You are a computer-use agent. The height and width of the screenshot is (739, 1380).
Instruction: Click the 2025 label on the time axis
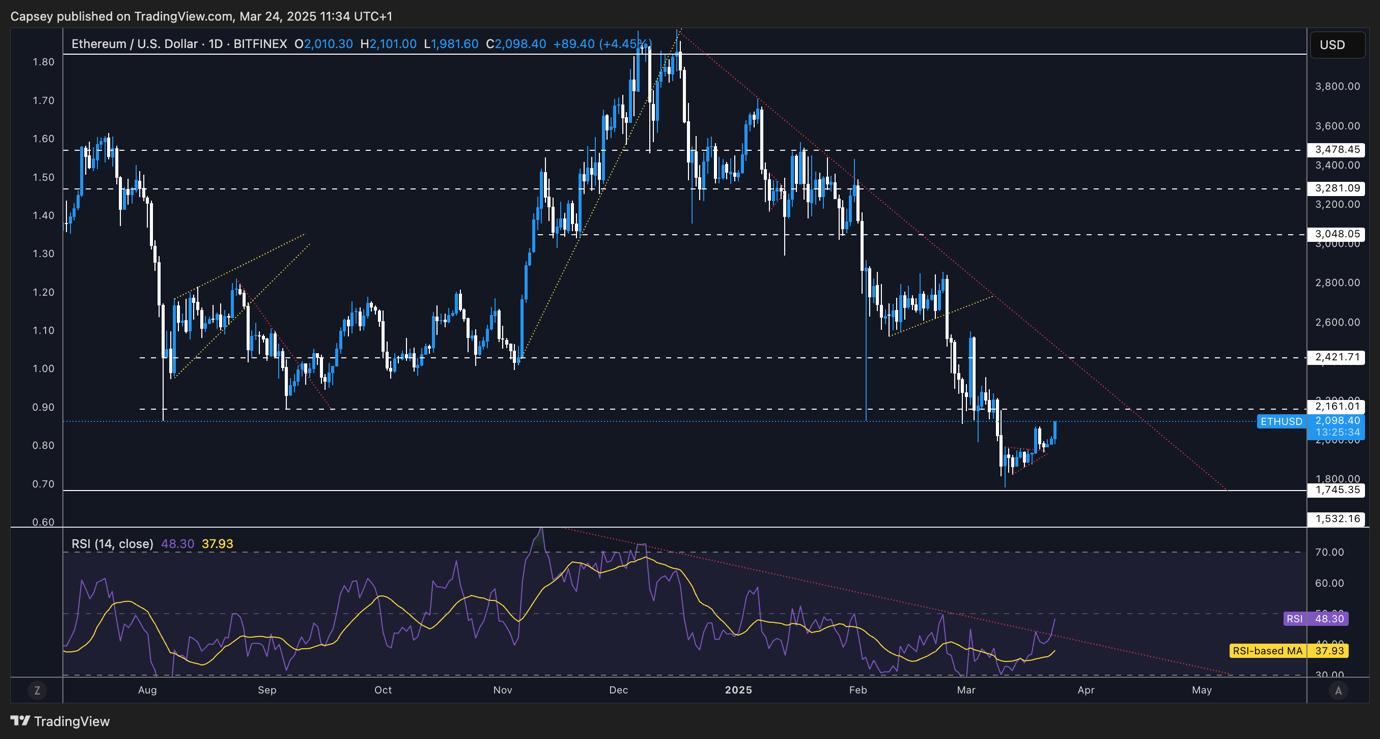(739, 690)
